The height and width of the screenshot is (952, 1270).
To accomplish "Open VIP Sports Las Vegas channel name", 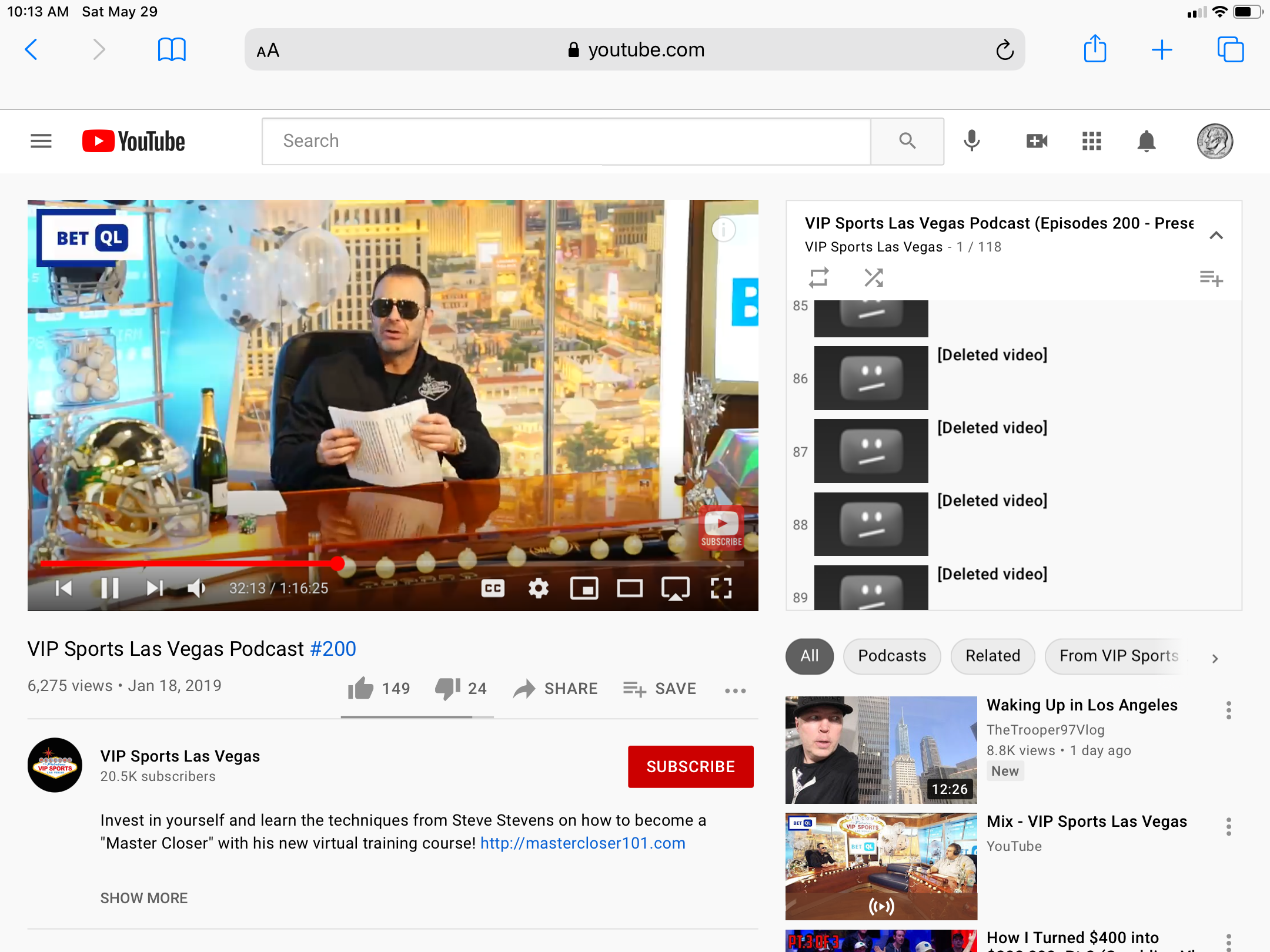I will pyautogui.click(x=180, y=756).
